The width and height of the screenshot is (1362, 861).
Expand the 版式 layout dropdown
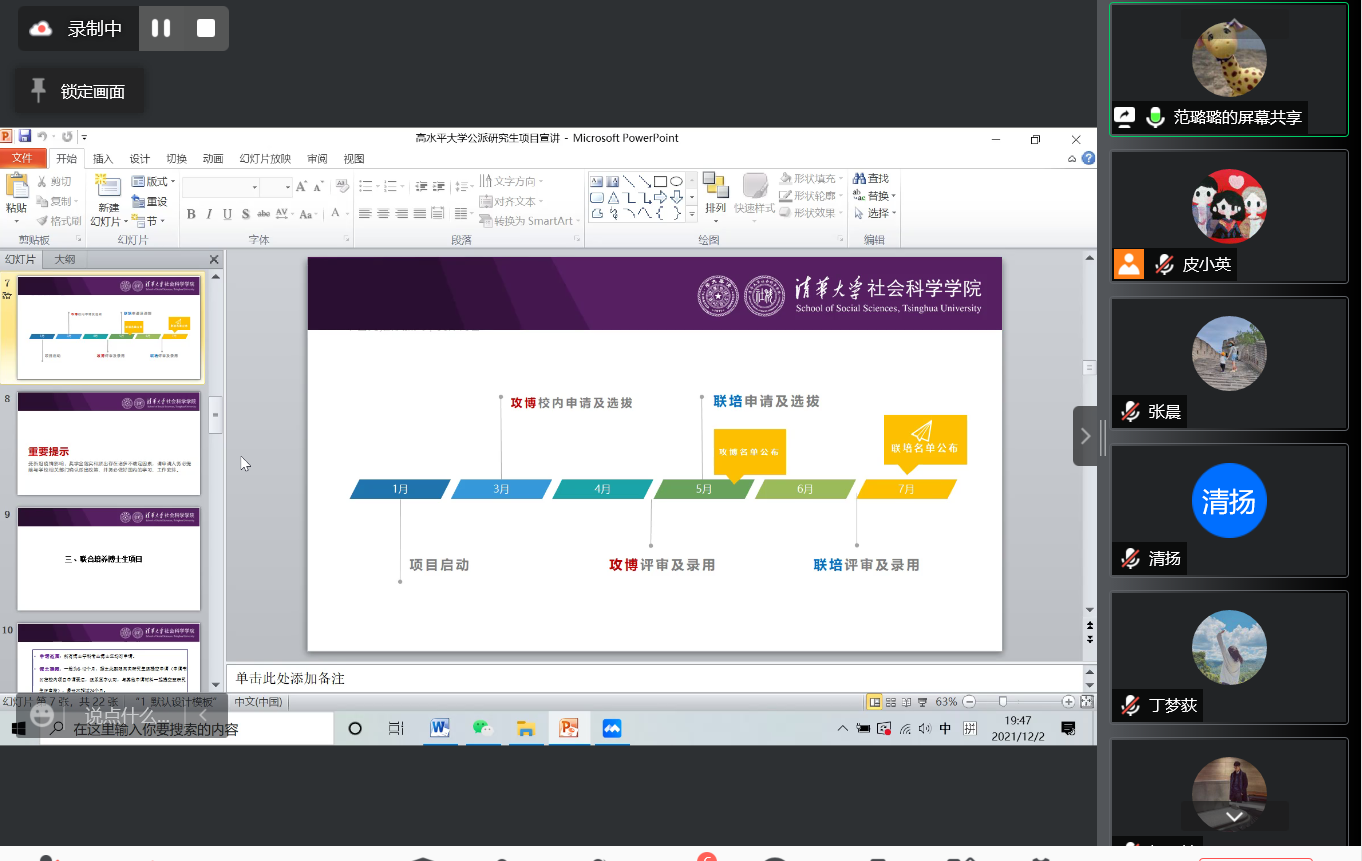point(154,182)
